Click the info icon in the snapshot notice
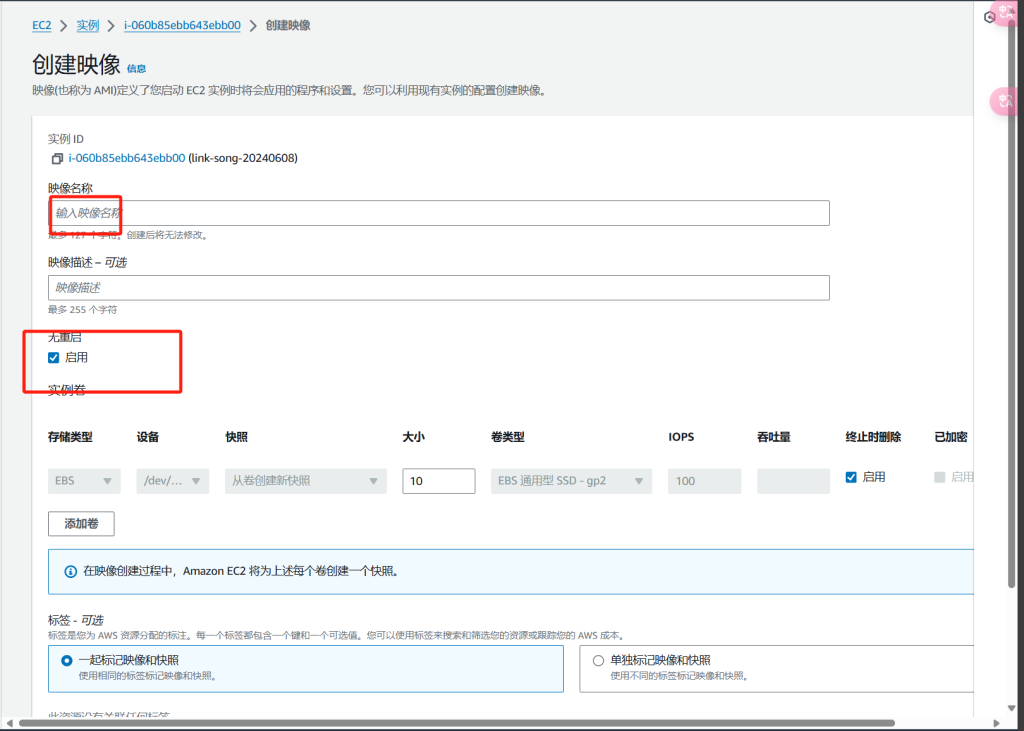 point(70,572)
